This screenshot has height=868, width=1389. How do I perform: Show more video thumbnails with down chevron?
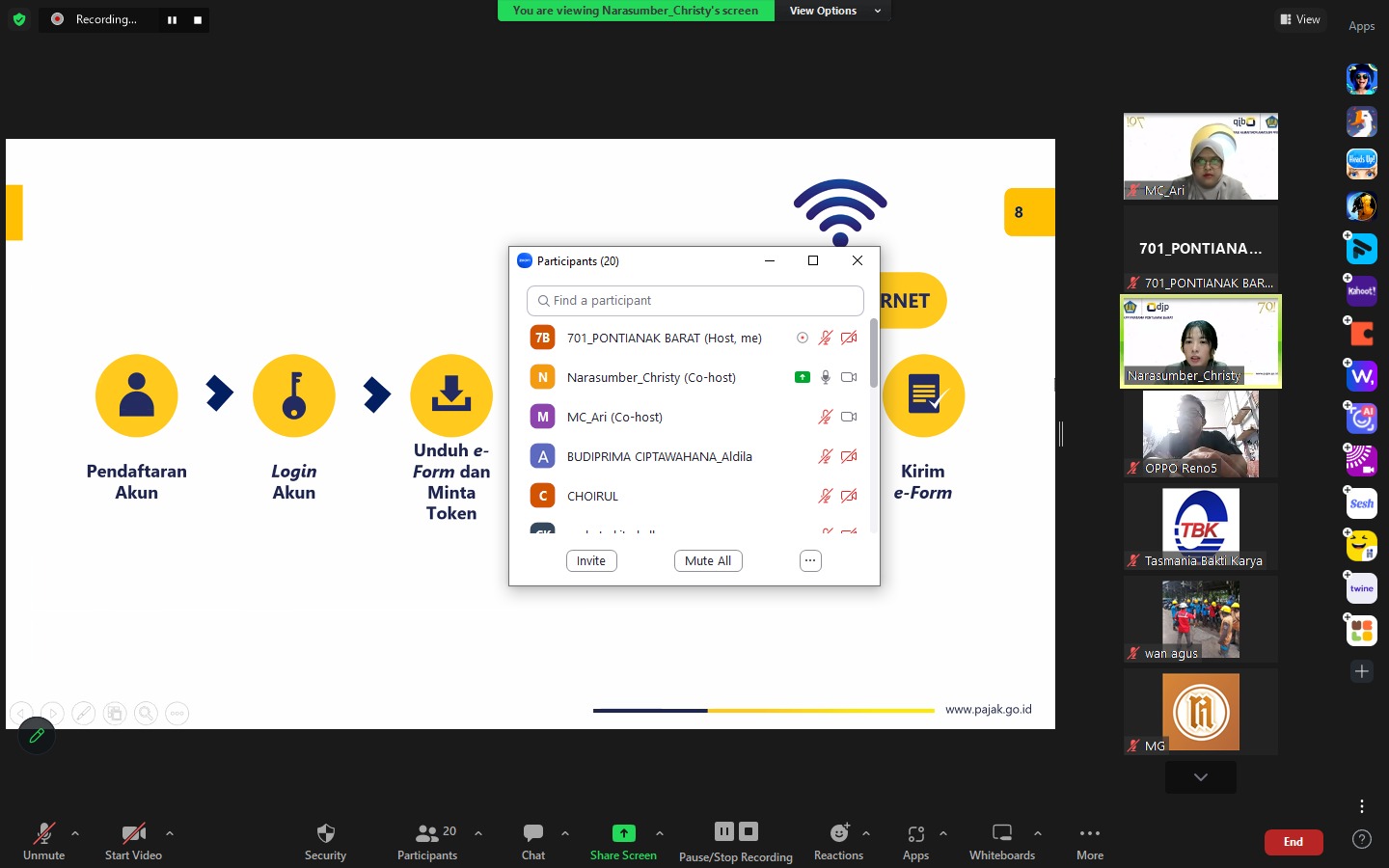pyautogui.click(x=1200, y=777)
